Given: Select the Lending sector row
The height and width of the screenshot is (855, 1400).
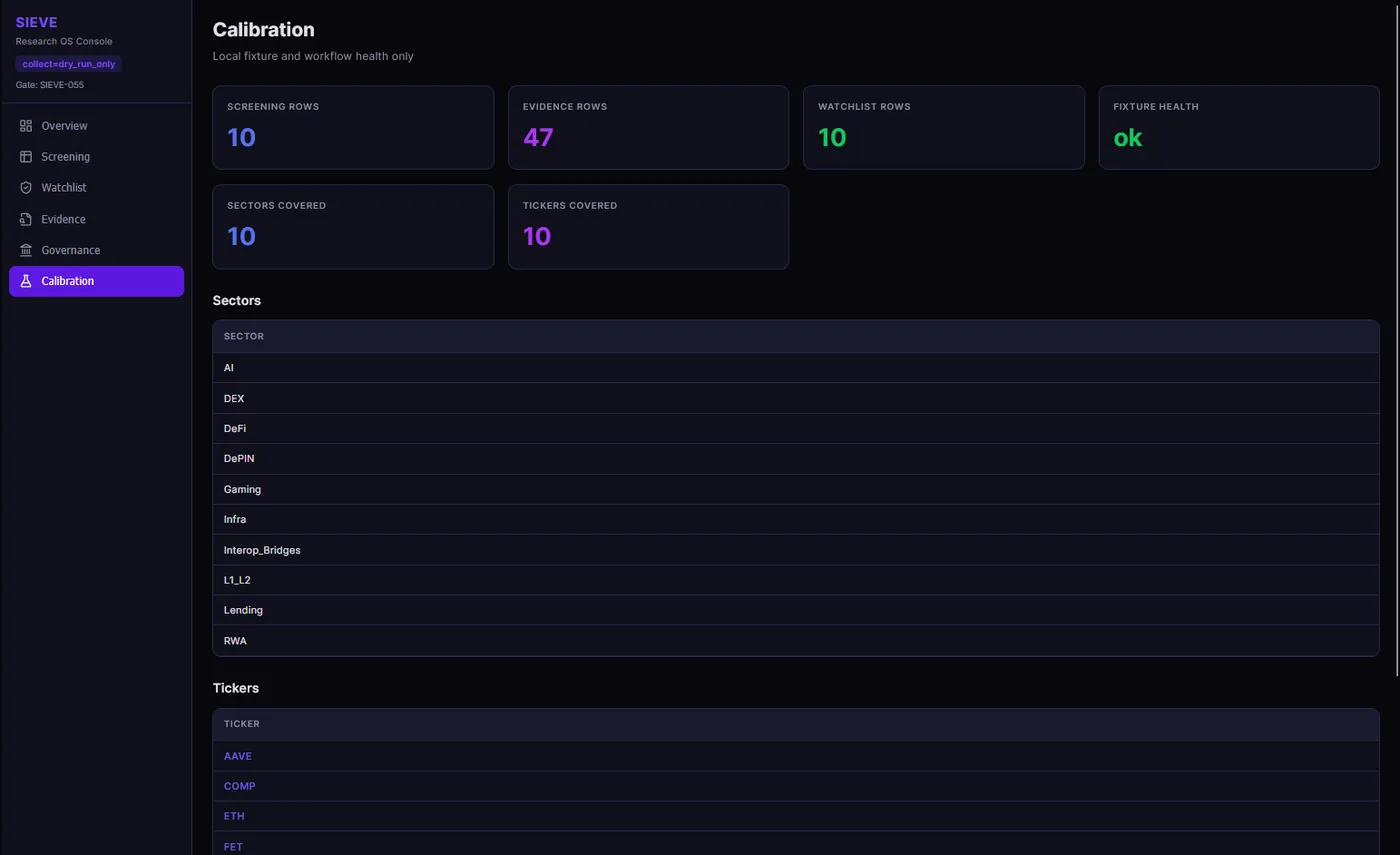Looking at the screenshot, I should pyautogui.click(x=796, y=610).
